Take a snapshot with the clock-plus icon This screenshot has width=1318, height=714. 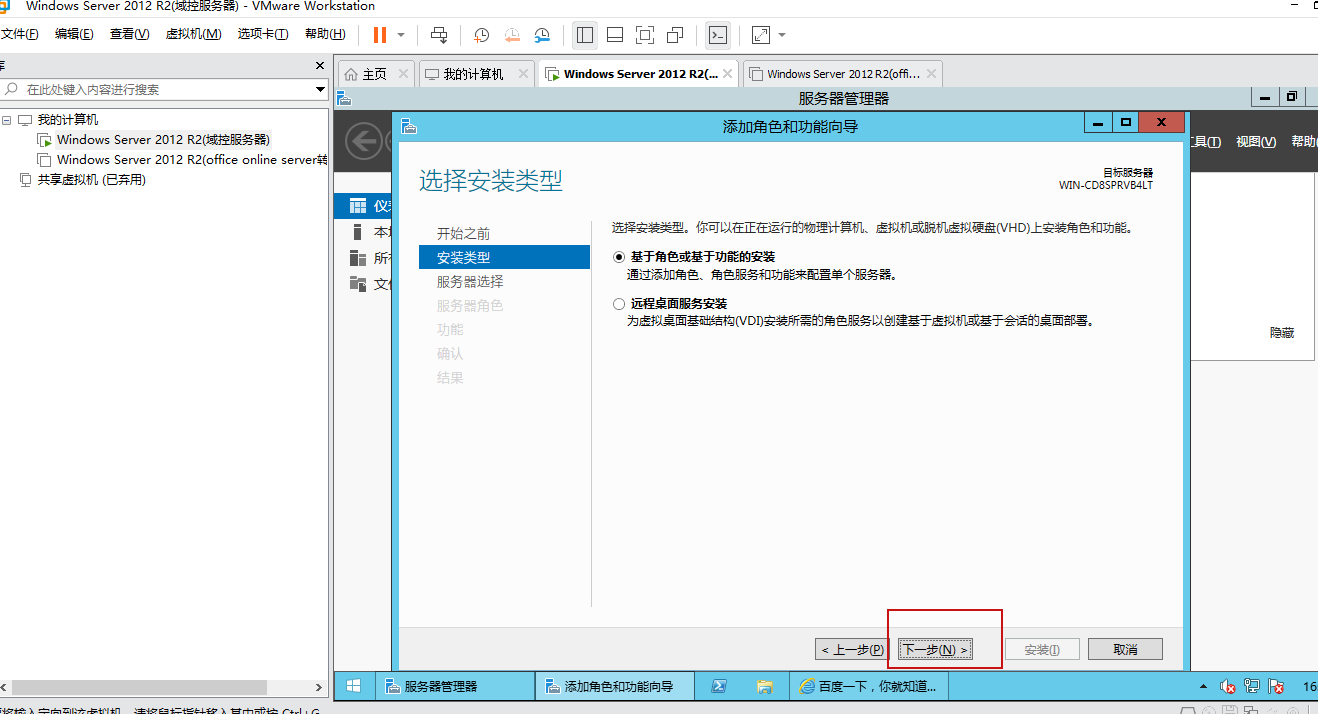(482, 35)
